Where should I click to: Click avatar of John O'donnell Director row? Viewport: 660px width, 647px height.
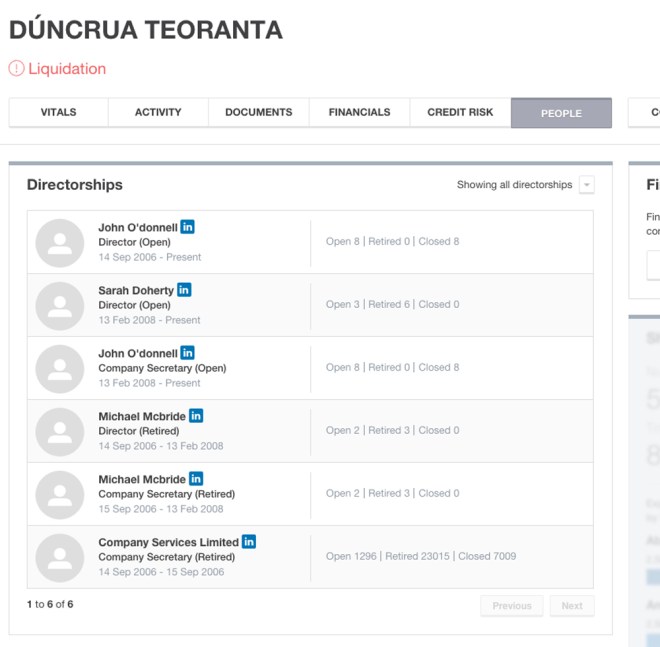point(60,243)
